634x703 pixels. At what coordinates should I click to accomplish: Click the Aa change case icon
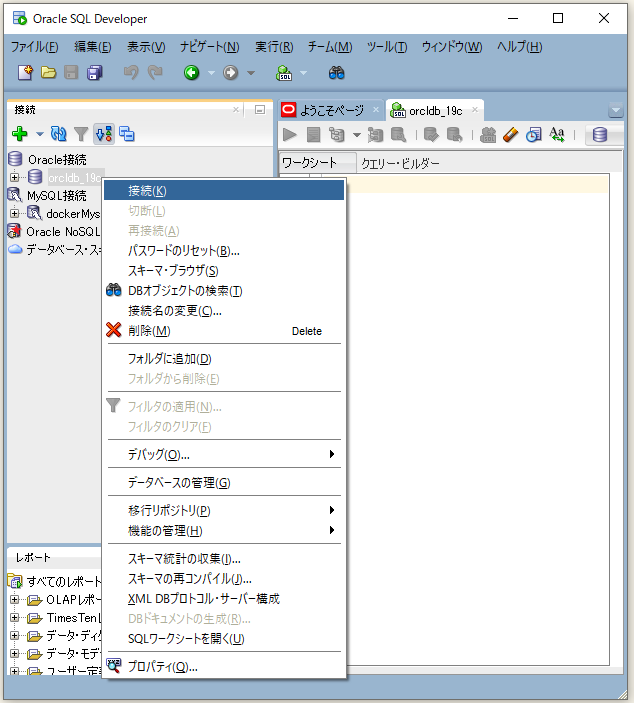[x=557, y=135]
